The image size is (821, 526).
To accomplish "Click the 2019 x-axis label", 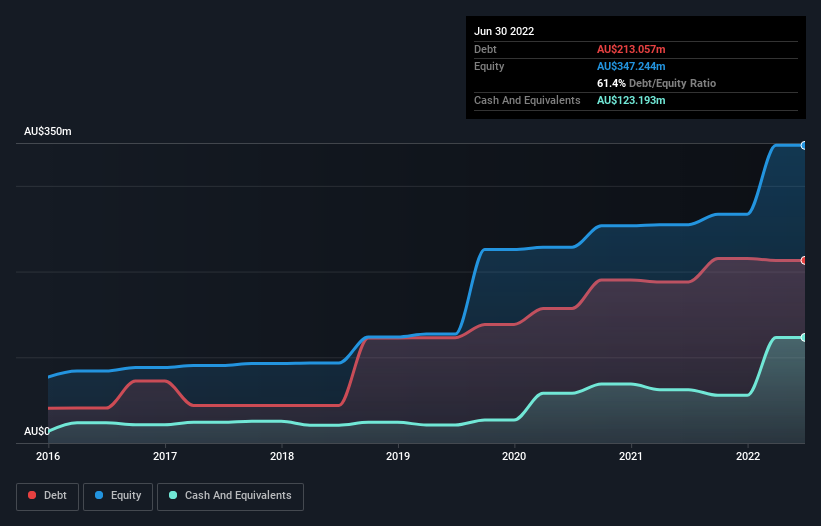I will pos(398,456).
